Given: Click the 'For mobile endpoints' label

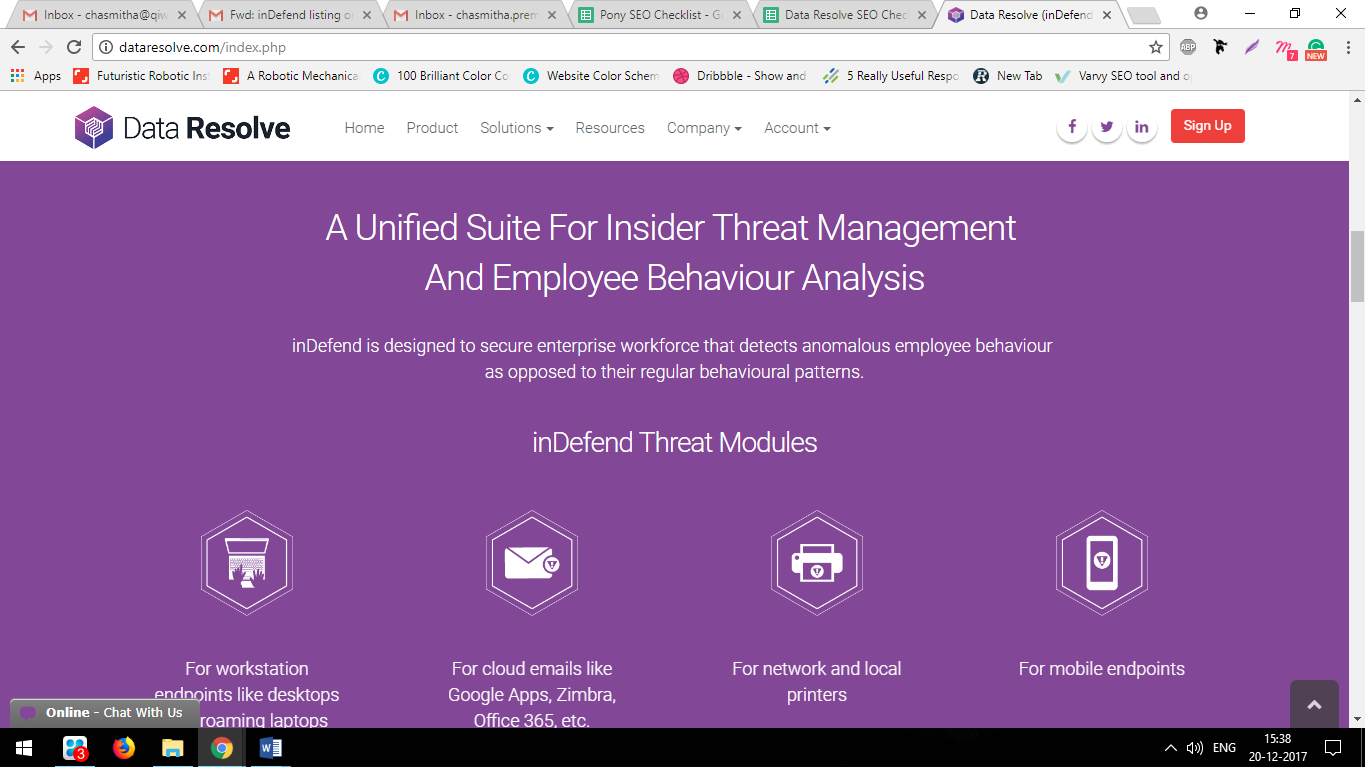Looking at the screenshot, I should coord(1102,669).
